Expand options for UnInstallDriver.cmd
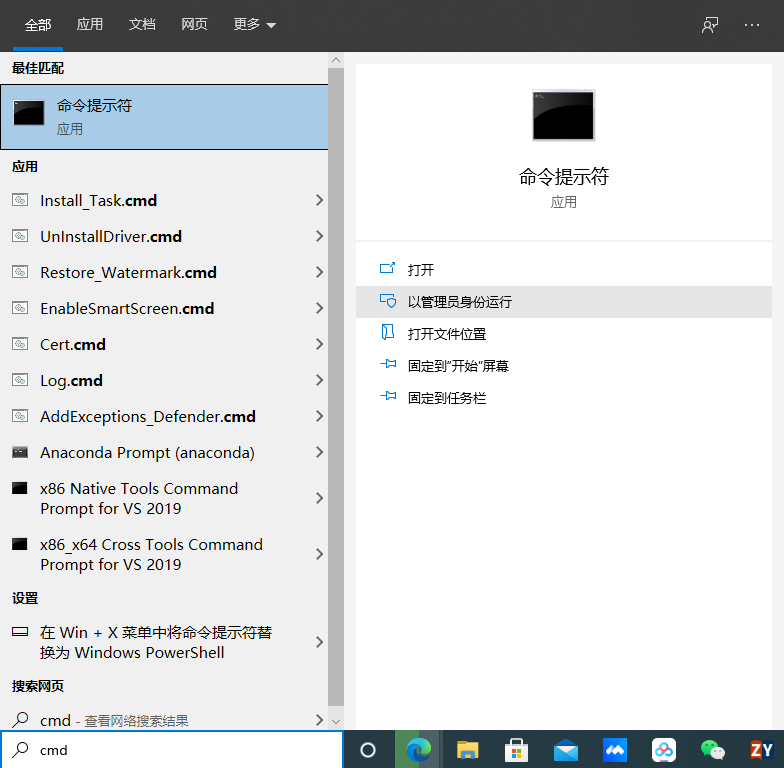Viewport: 784px width, 768px height. [319, 236]
